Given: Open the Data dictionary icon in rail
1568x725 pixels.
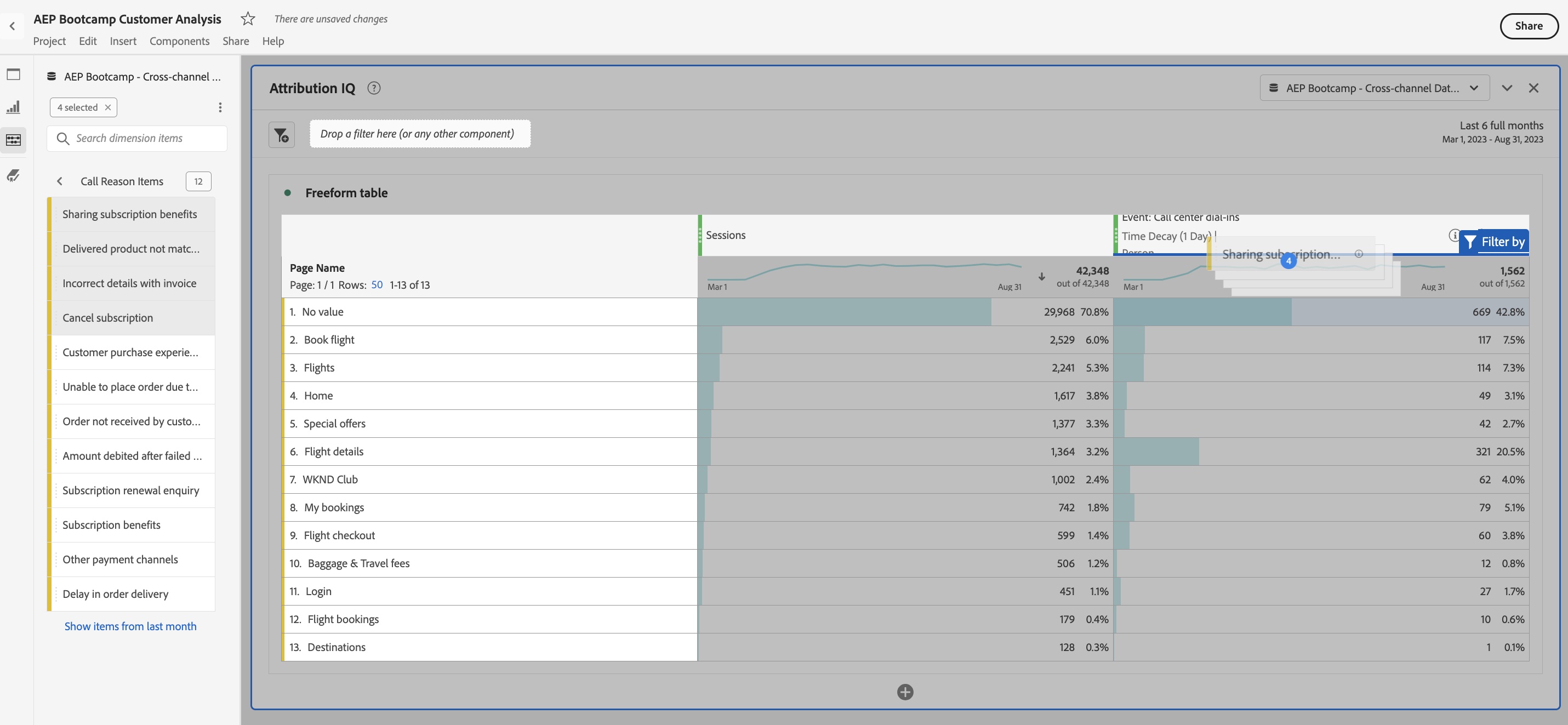Looking at the screenshot, I should point(13,175).
